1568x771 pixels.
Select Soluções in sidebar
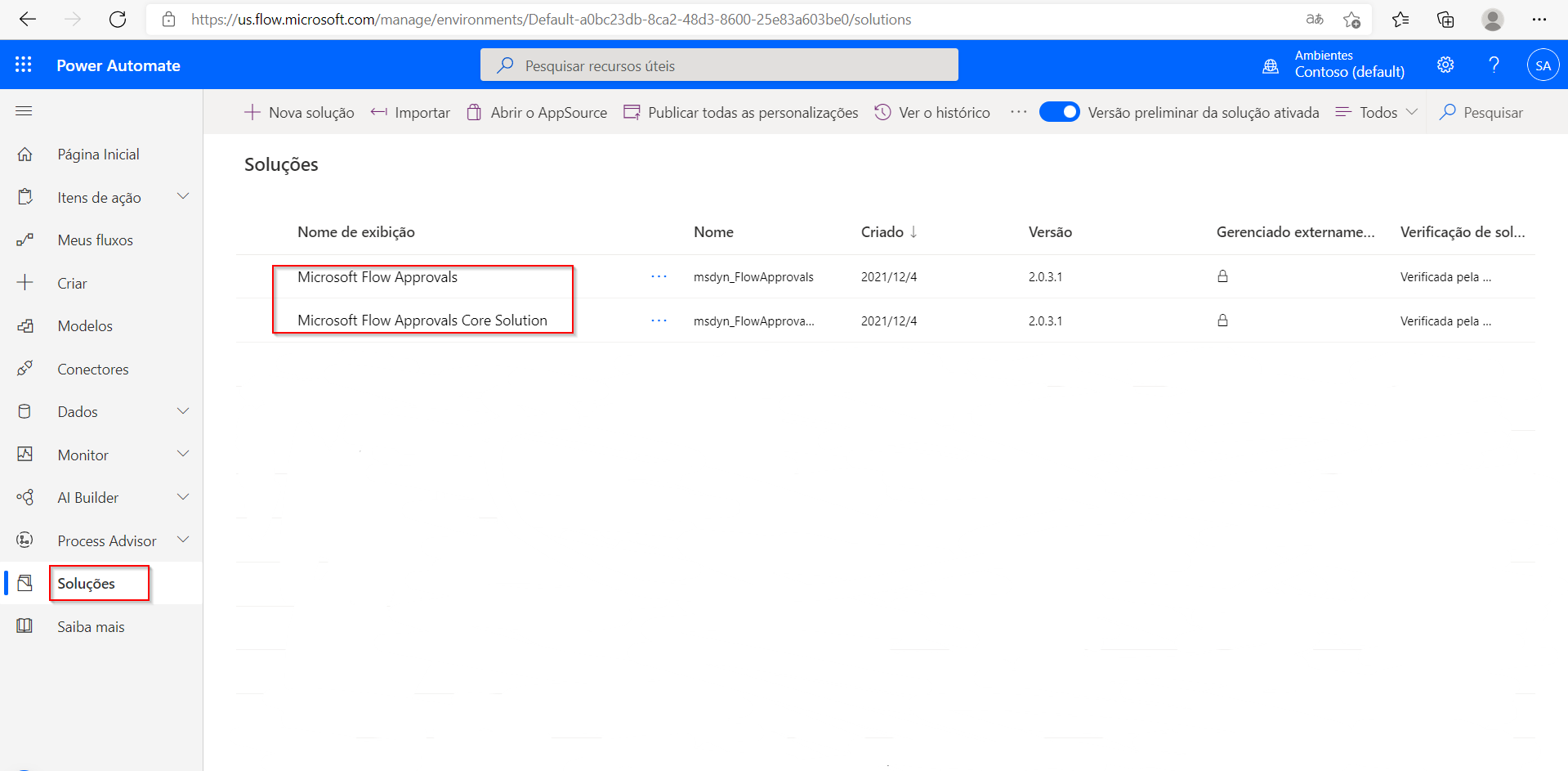pos(86,583)
